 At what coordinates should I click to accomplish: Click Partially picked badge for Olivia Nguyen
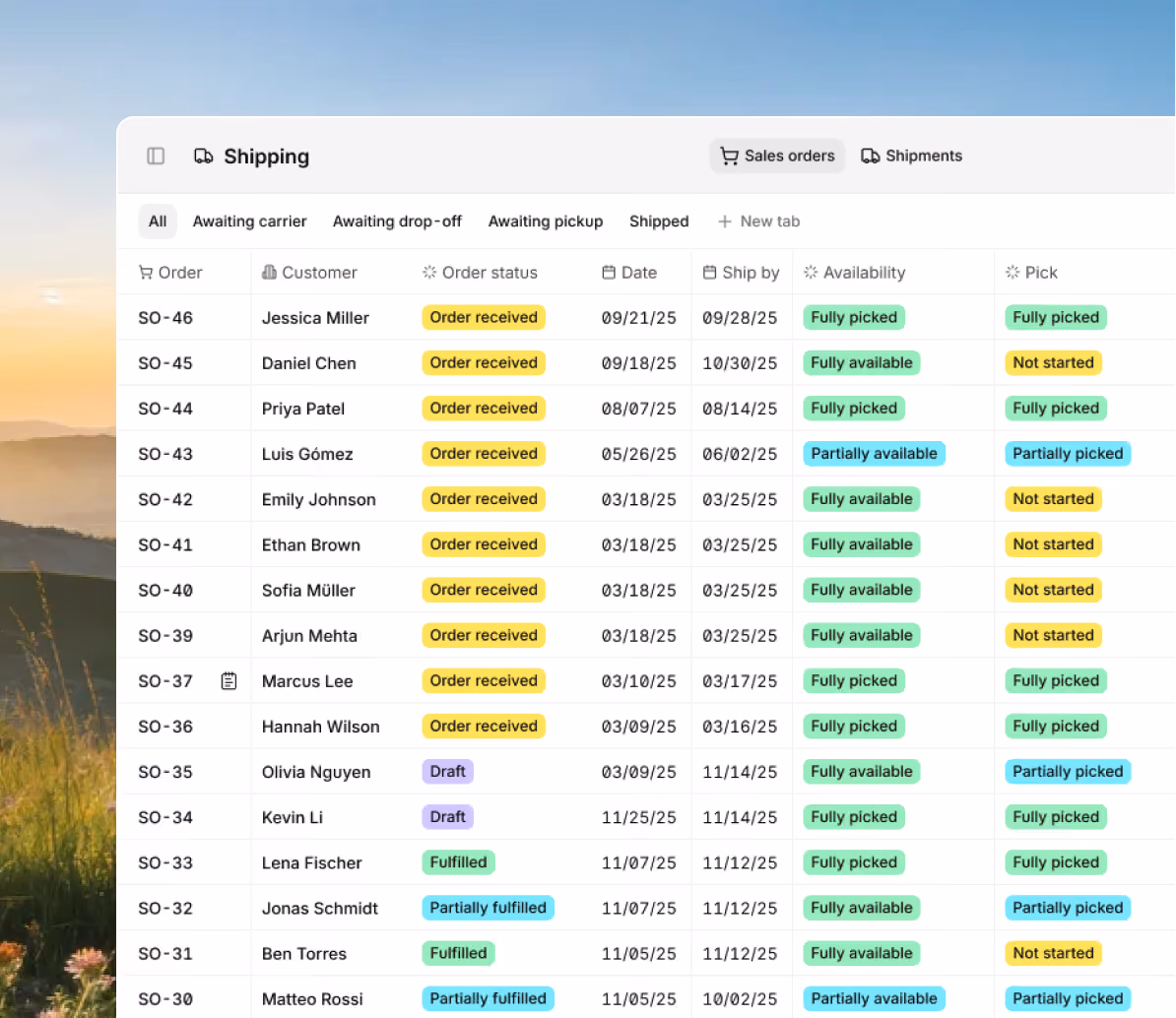point(1068,771)
